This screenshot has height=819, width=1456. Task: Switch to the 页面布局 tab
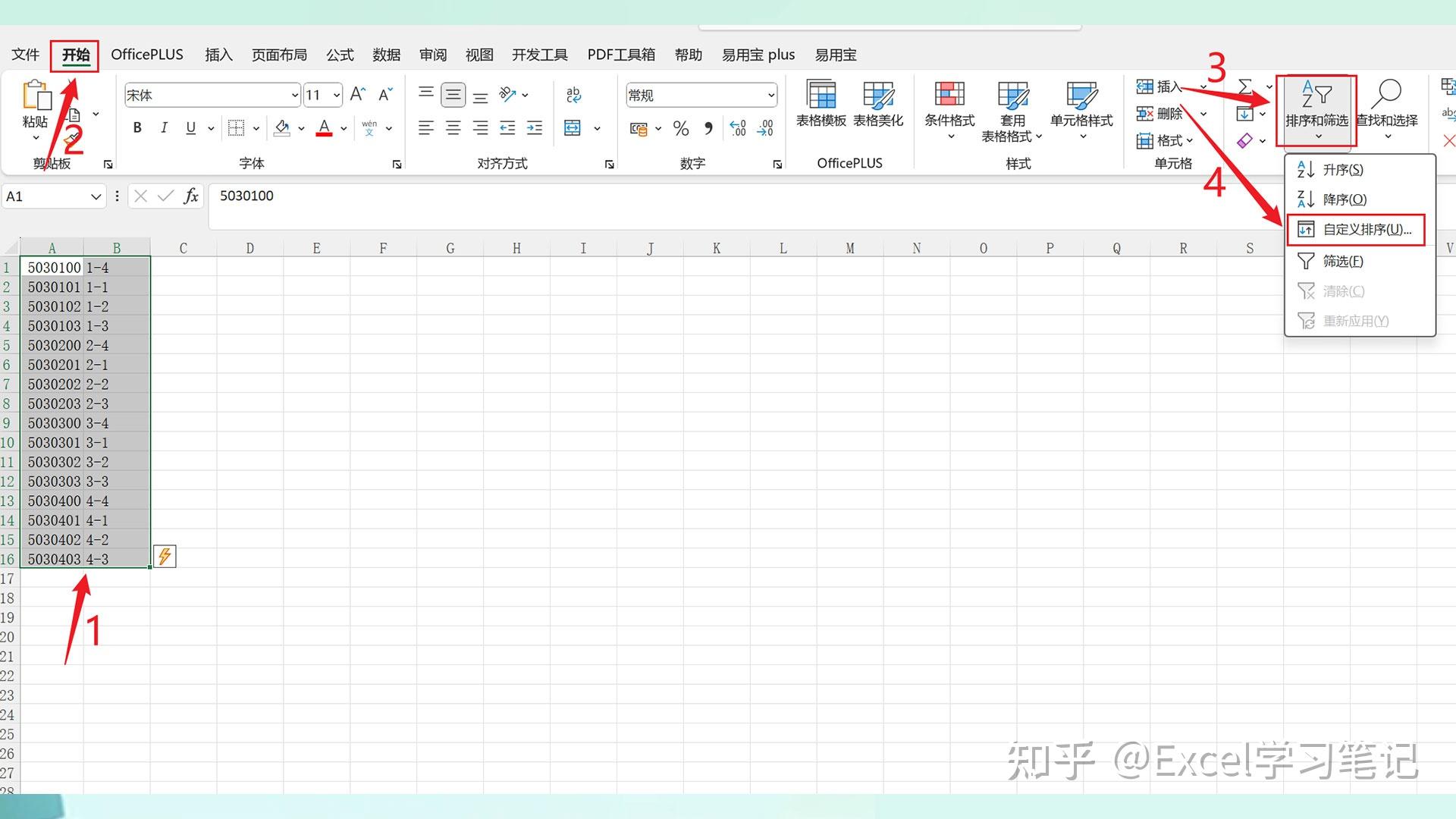pyautogui.click(x=279, y=55)
